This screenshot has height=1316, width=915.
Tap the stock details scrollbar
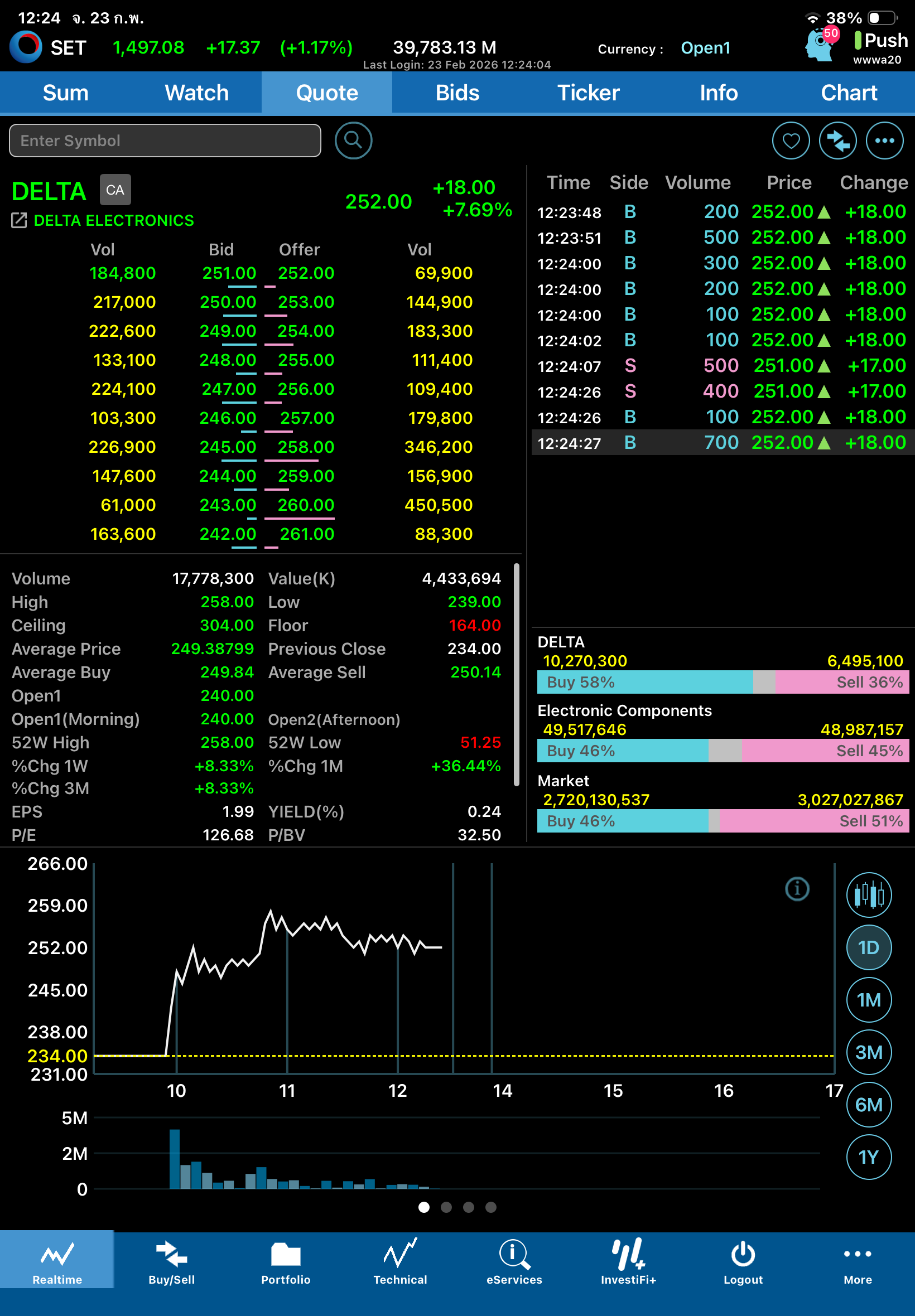pyautogui.click(x=517, y=674)
